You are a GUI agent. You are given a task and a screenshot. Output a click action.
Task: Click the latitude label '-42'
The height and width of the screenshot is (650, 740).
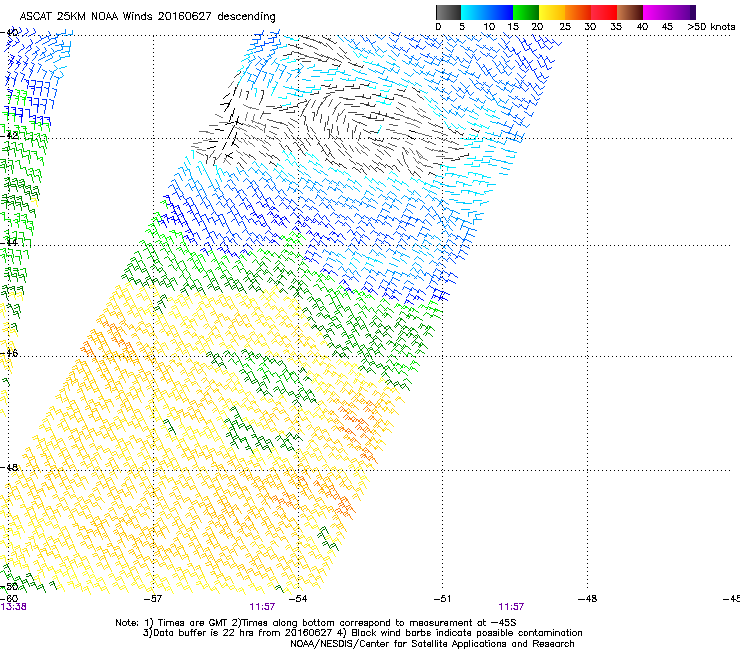click(x=9, y=135)
